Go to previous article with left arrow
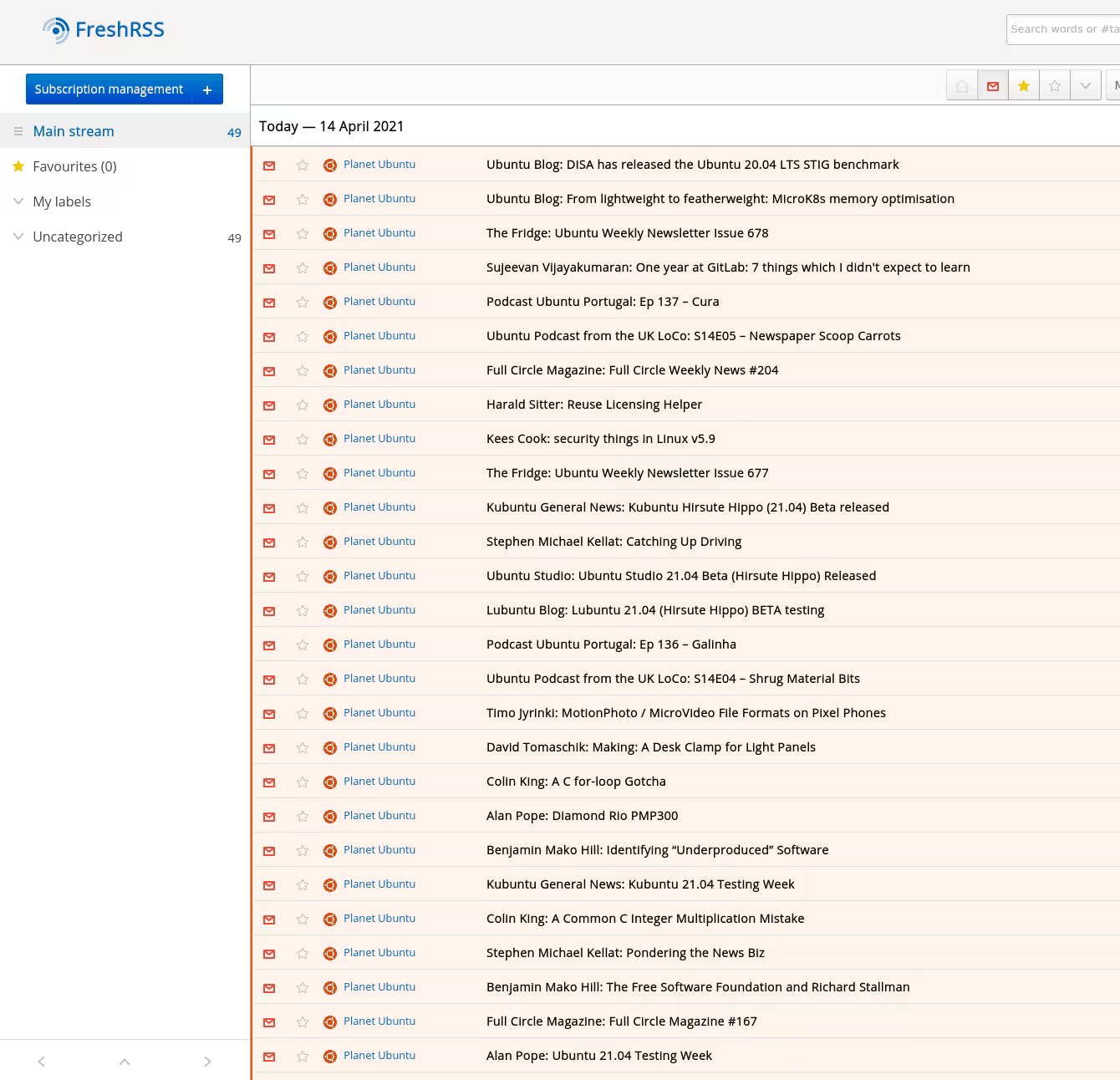The image size is (1120, 1080). click(x=41, y=1062)
